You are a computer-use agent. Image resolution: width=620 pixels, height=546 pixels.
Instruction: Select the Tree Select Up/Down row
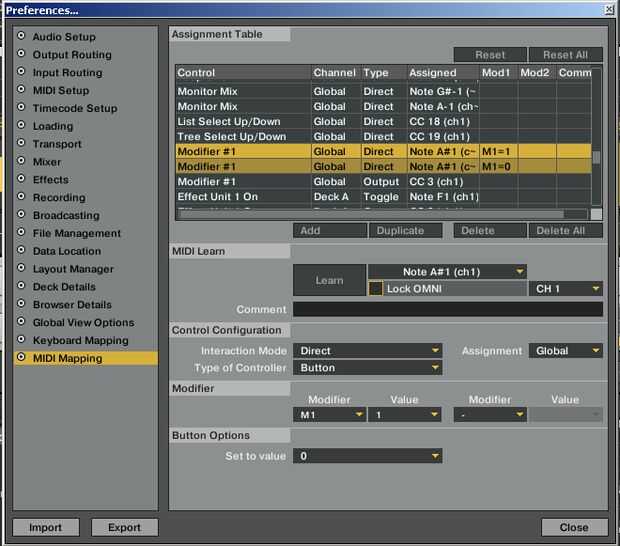[384, 136]
